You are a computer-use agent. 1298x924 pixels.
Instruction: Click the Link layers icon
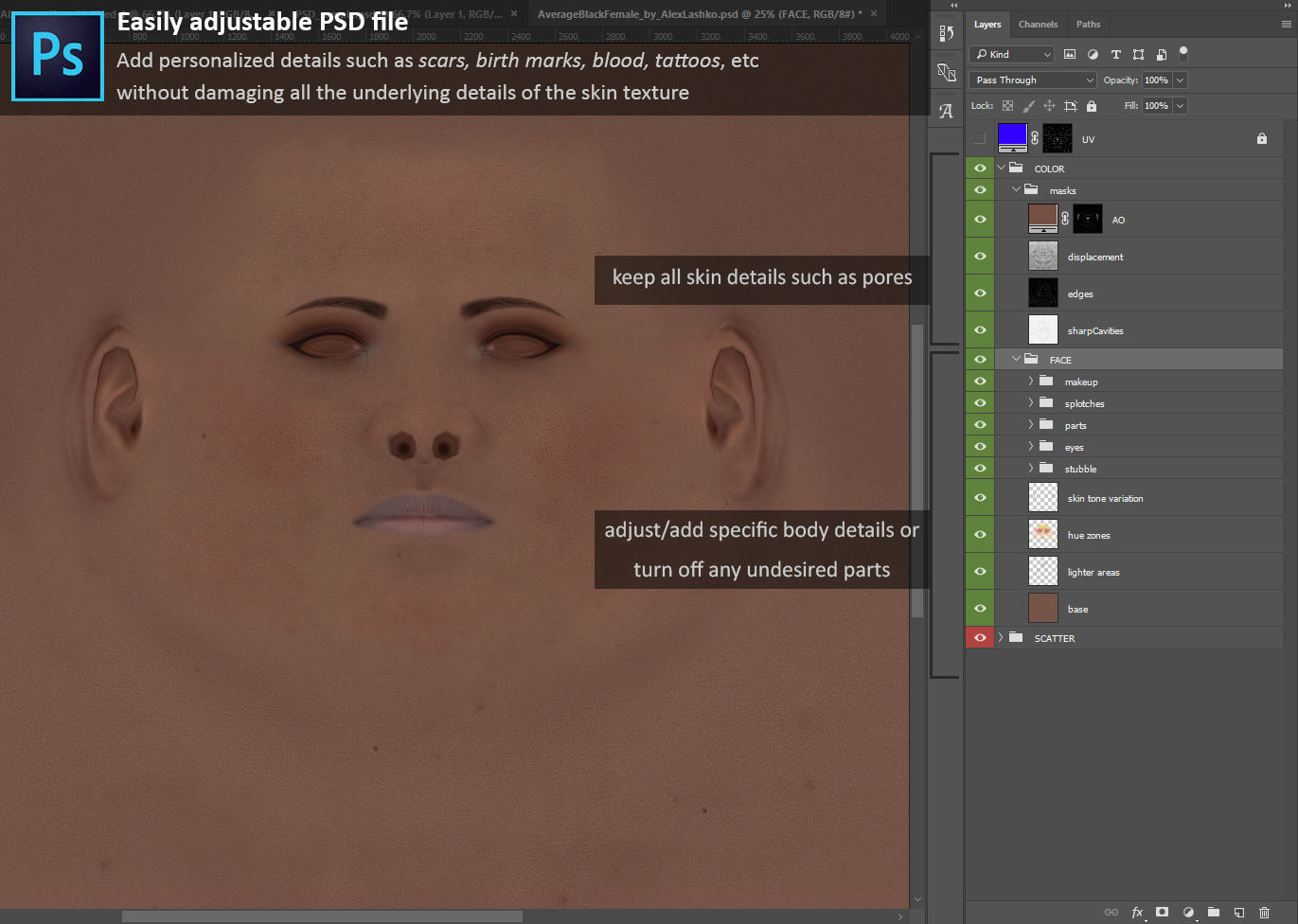tap(1111, 913)
